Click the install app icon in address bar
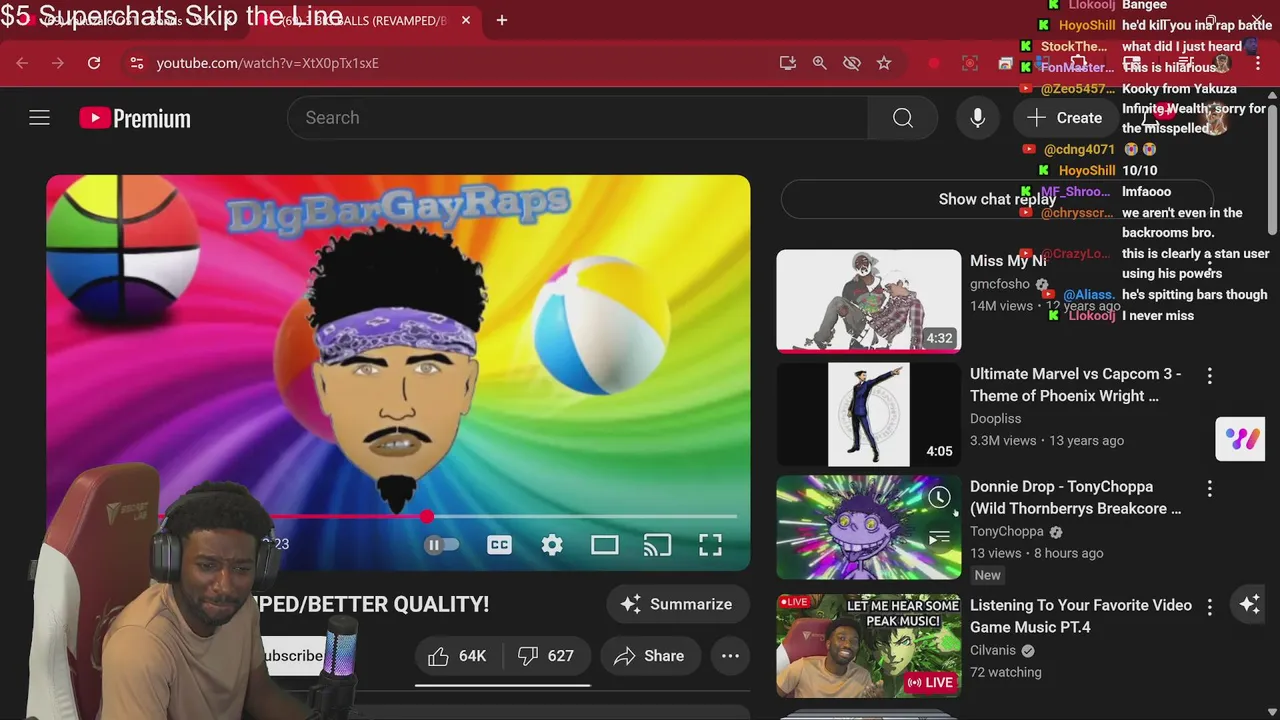Viewport: 1280px width, 720px height. [x=788, y=63]
